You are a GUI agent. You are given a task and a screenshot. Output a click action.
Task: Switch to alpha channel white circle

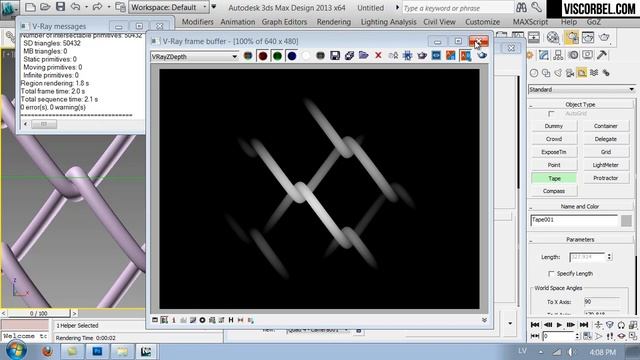pos(306,56)
